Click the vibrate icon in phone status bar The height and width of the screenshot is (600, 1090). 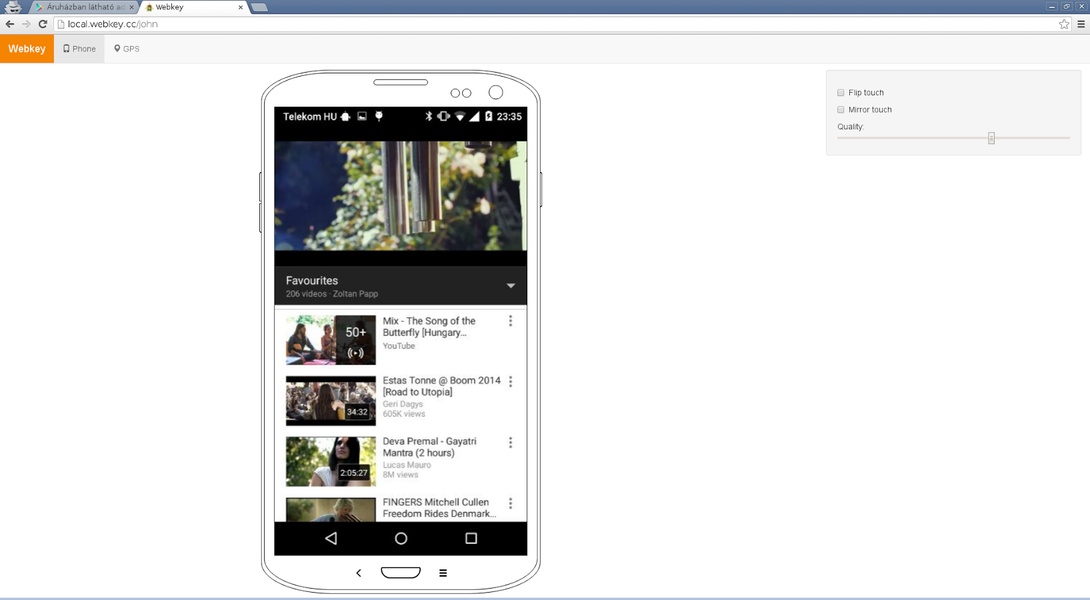click(x=444, y=116)
